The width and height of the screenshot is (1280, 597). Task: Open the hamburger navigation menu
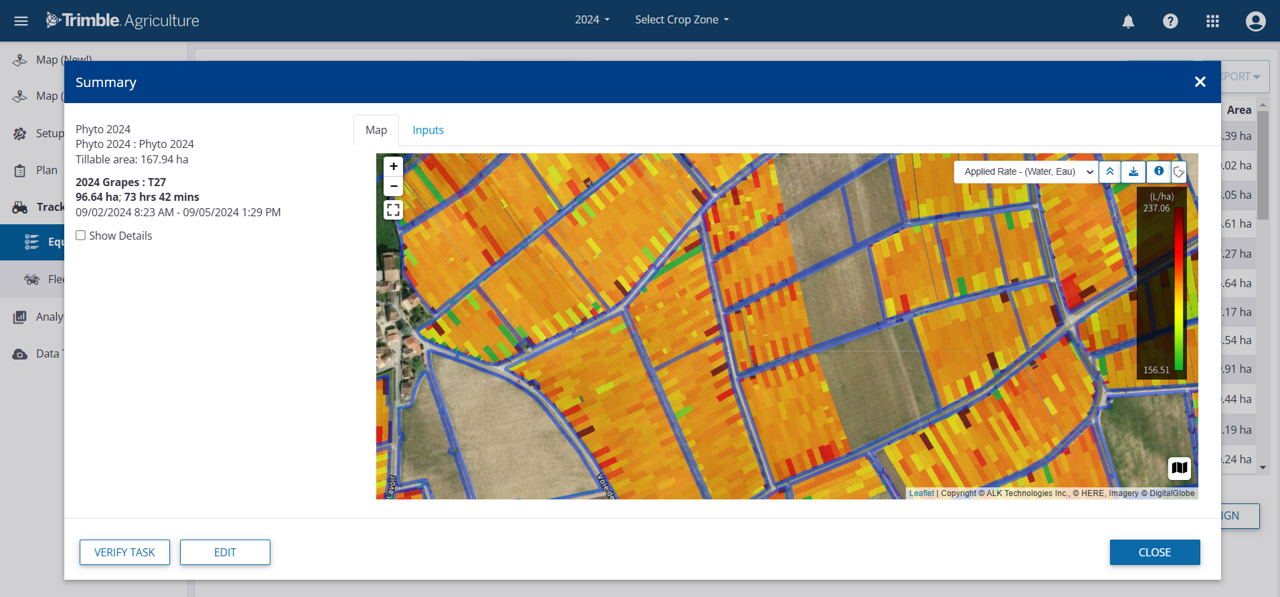20,20
